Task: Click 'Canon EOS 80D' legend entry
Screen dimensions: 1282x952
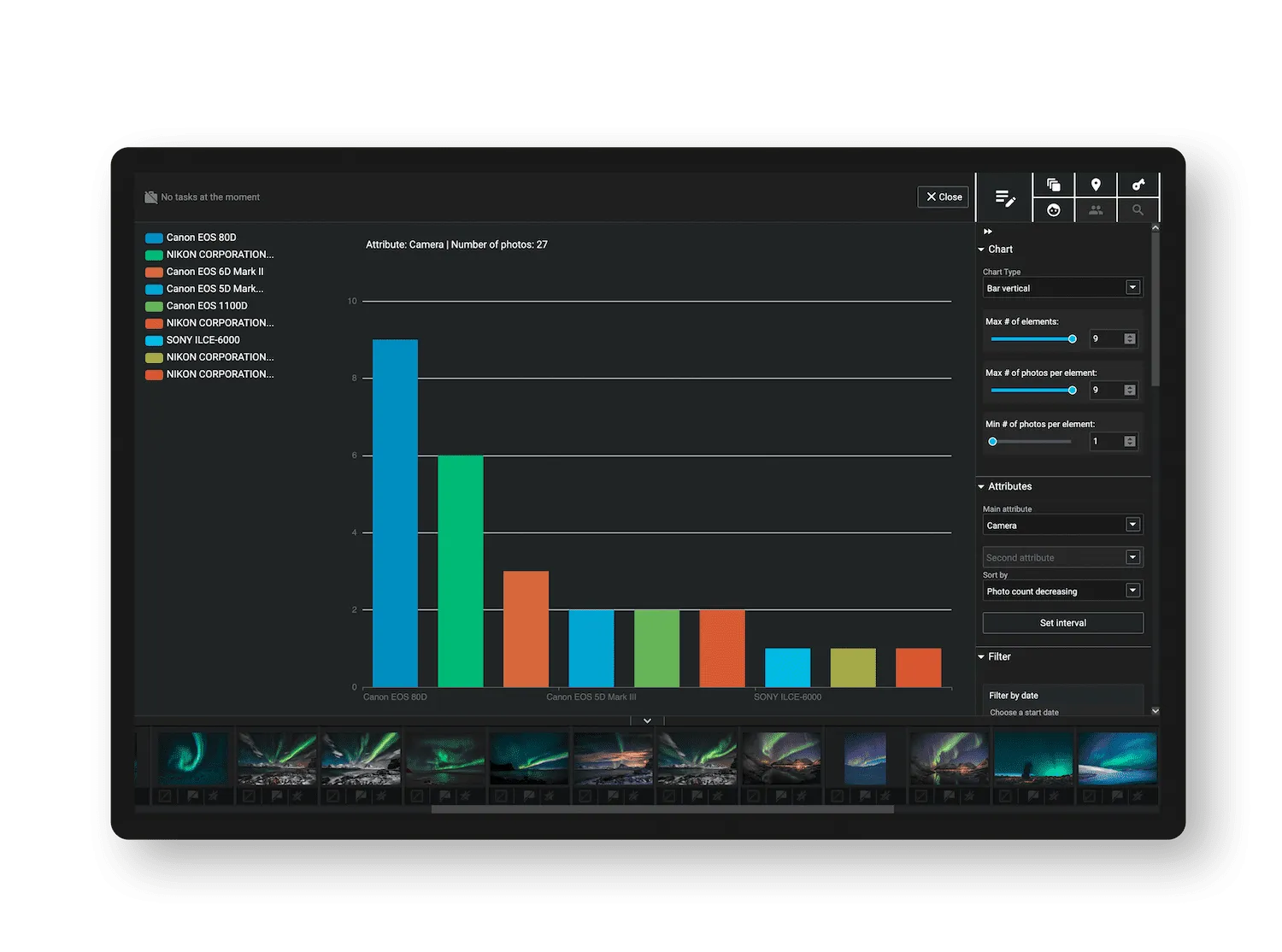Action: pos(191,238)
